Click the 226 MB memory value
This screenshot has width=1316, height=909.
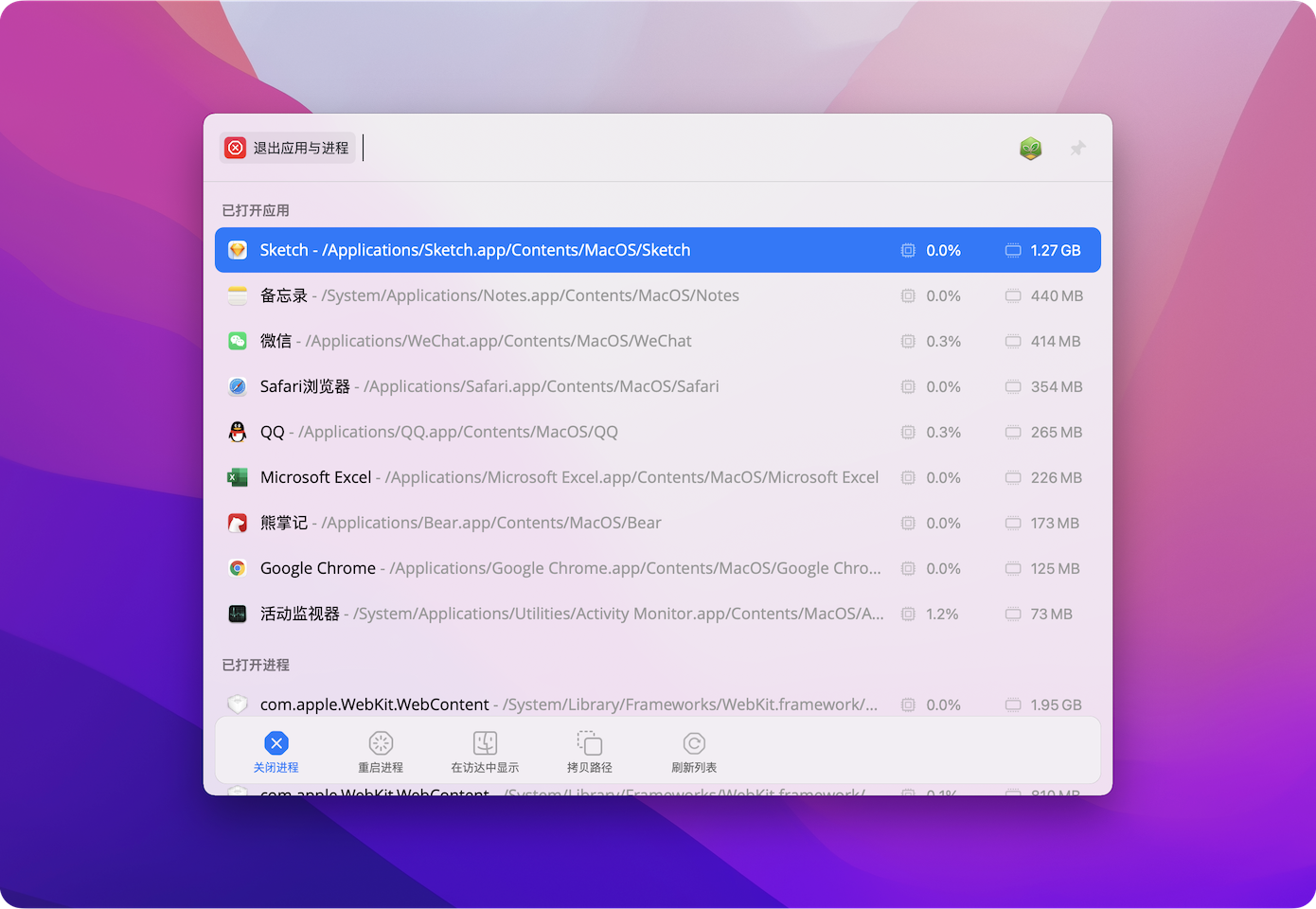1057,477
